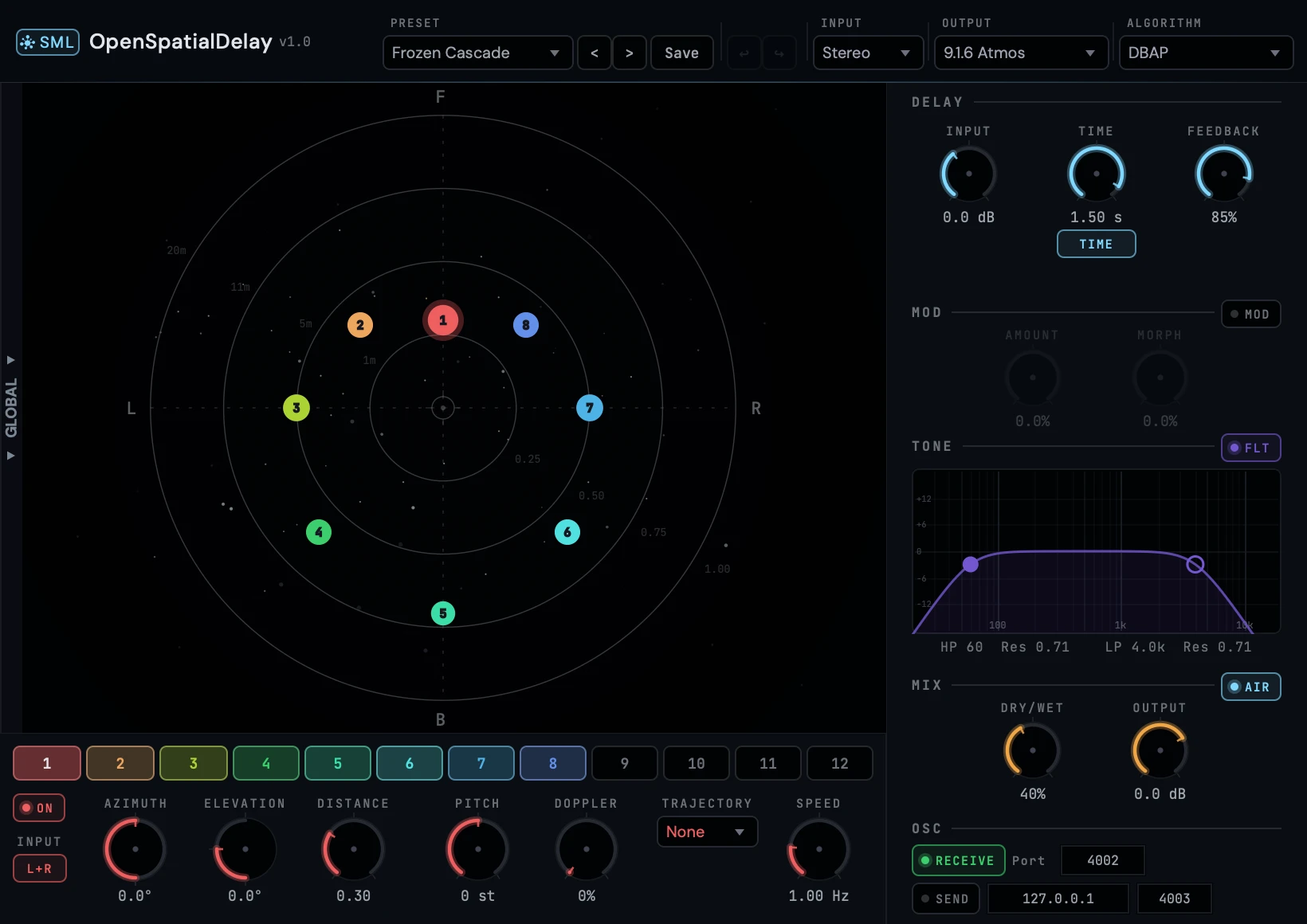Switch to source tab 8
Viewport: 1307px width, 924px height.
[553, 763]
